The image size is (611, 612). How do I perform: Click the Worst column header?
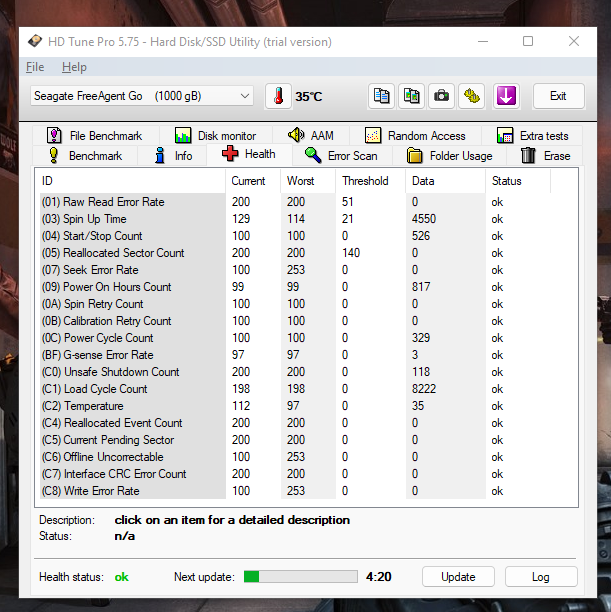click(308, 181)
